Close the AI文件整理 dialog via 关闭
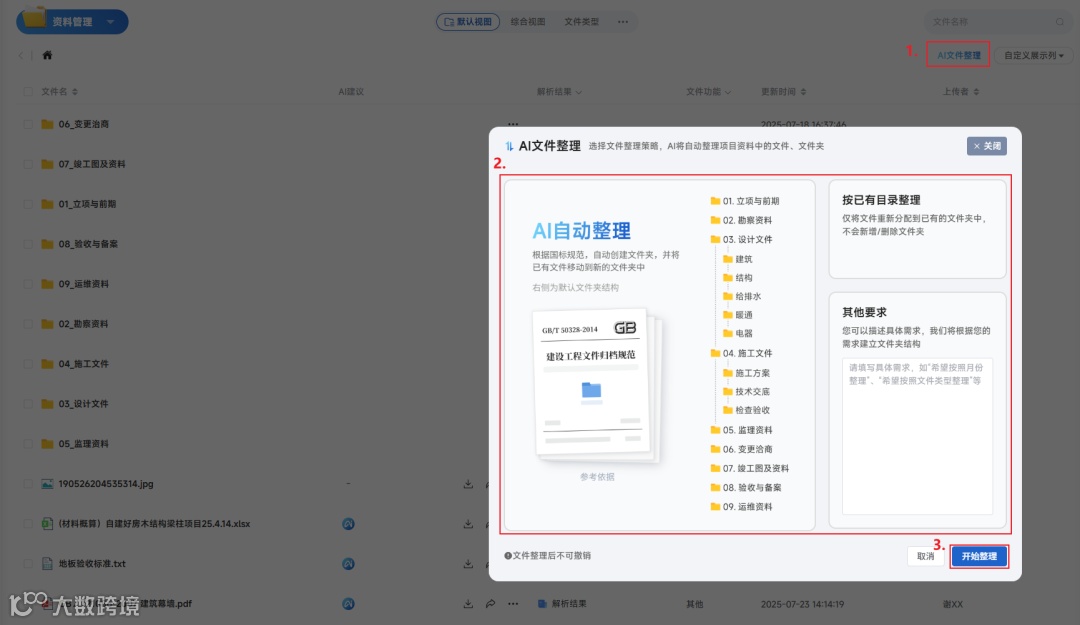Screen dimensions: 1080x625 tap(986, 146)
